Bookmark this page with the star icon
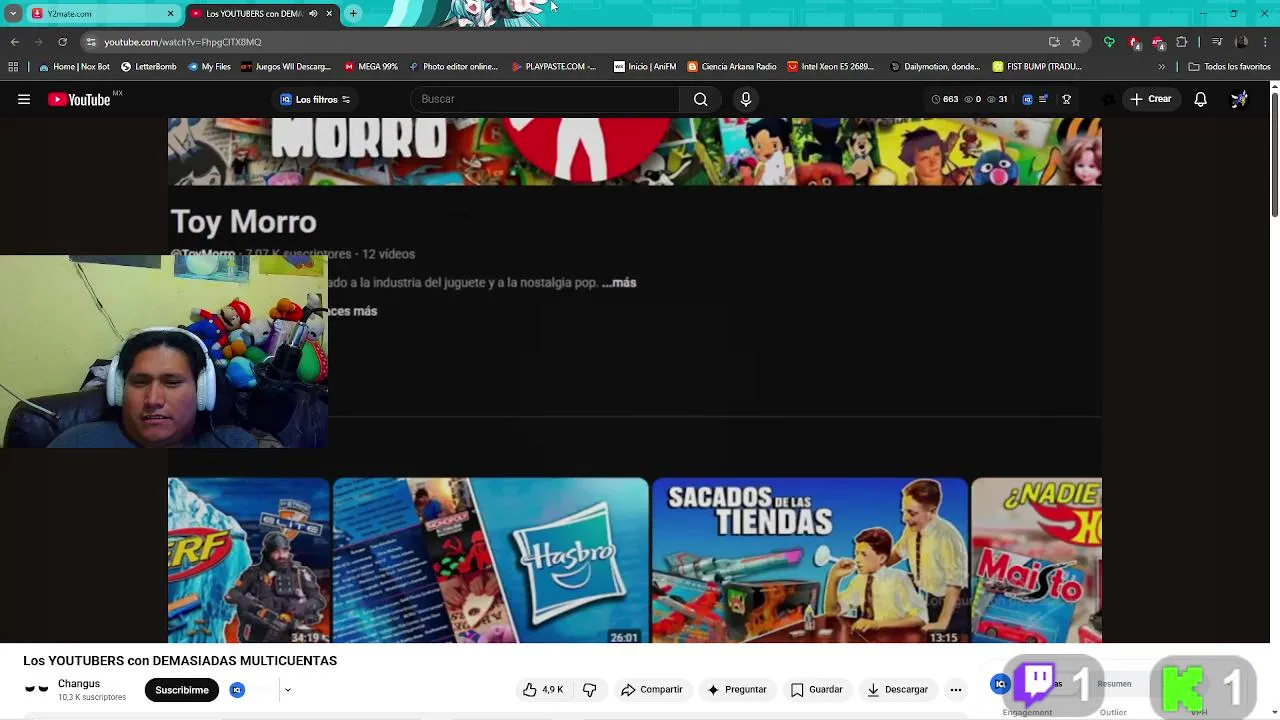Screen dimensions: 1280x720 (x=1076, y=42)
